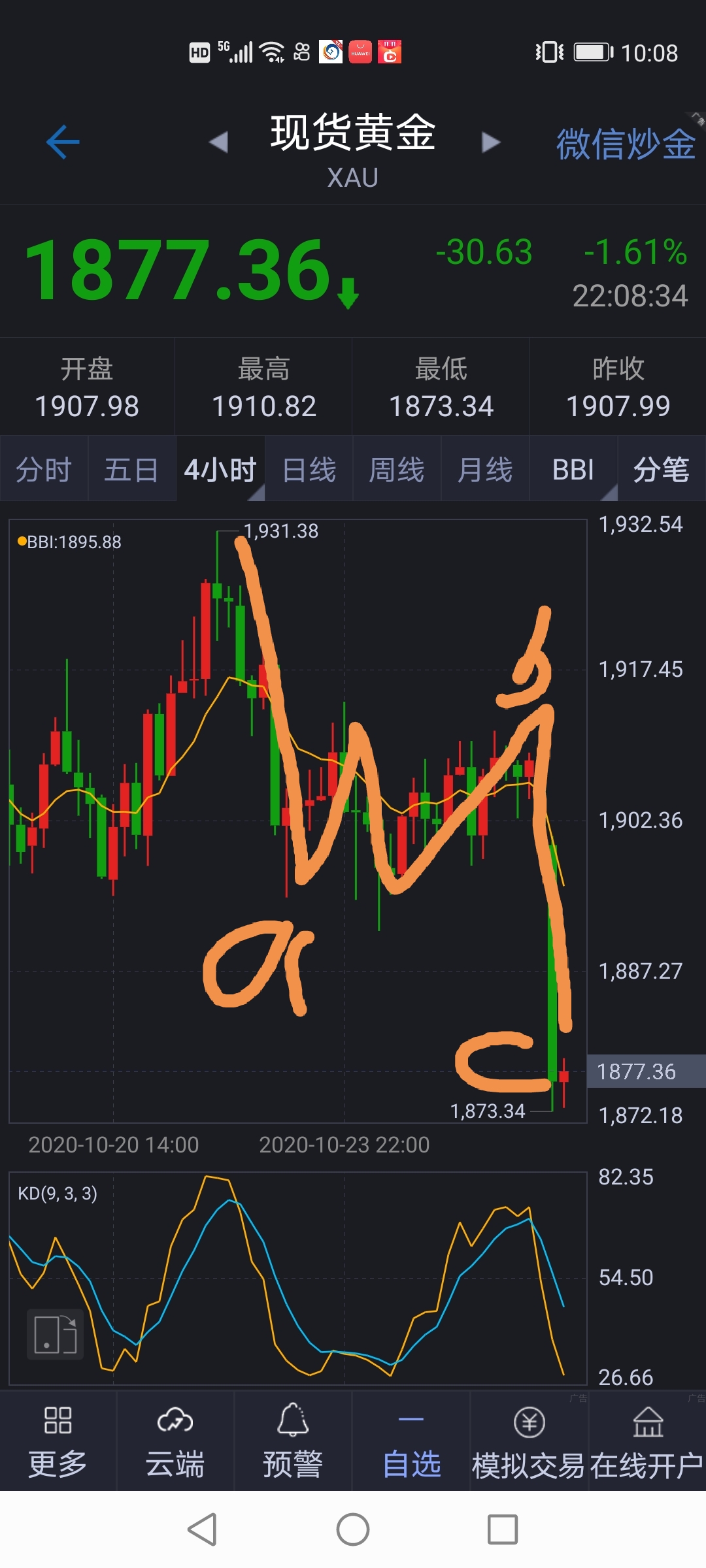Expand the BBI indicator dropdown
706x1568 pixels.
[x=573, y=469]
